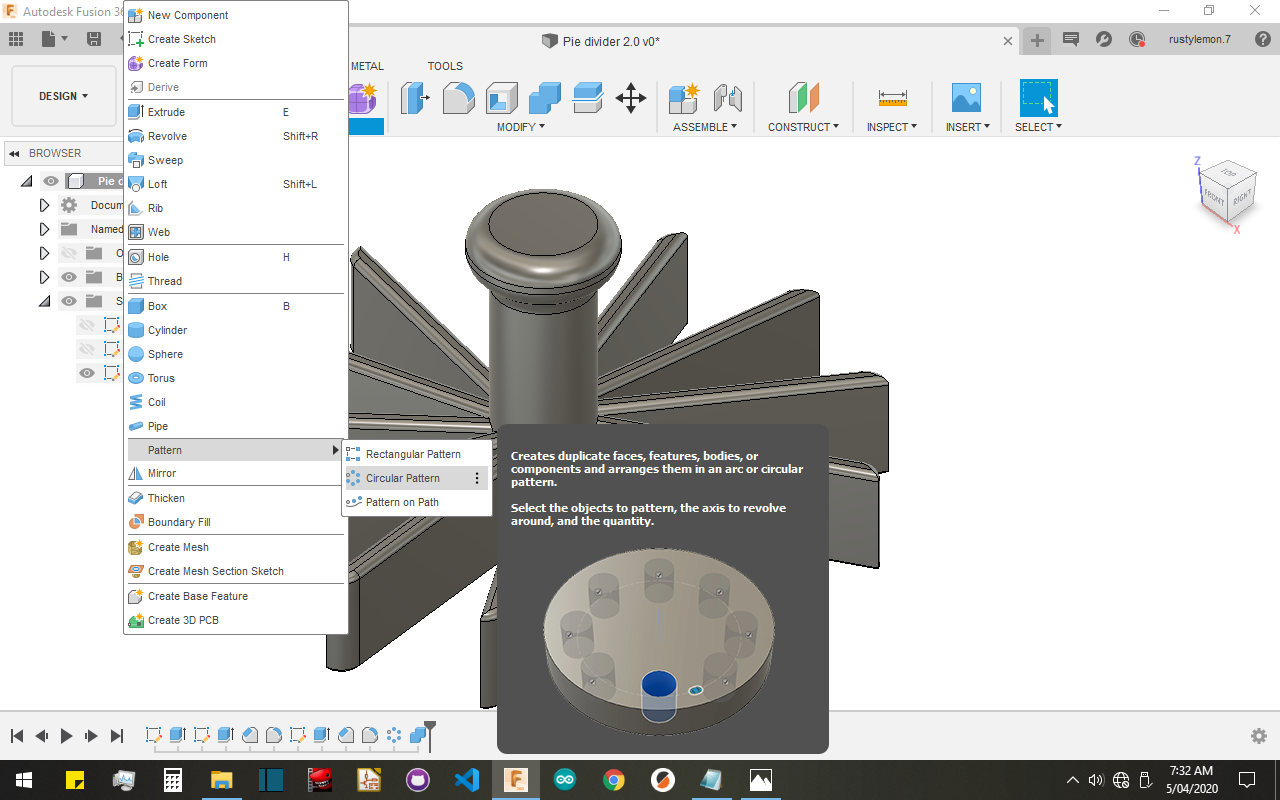
Task: Collapse the Pie divider root tree node
Action: coord(26,181)
